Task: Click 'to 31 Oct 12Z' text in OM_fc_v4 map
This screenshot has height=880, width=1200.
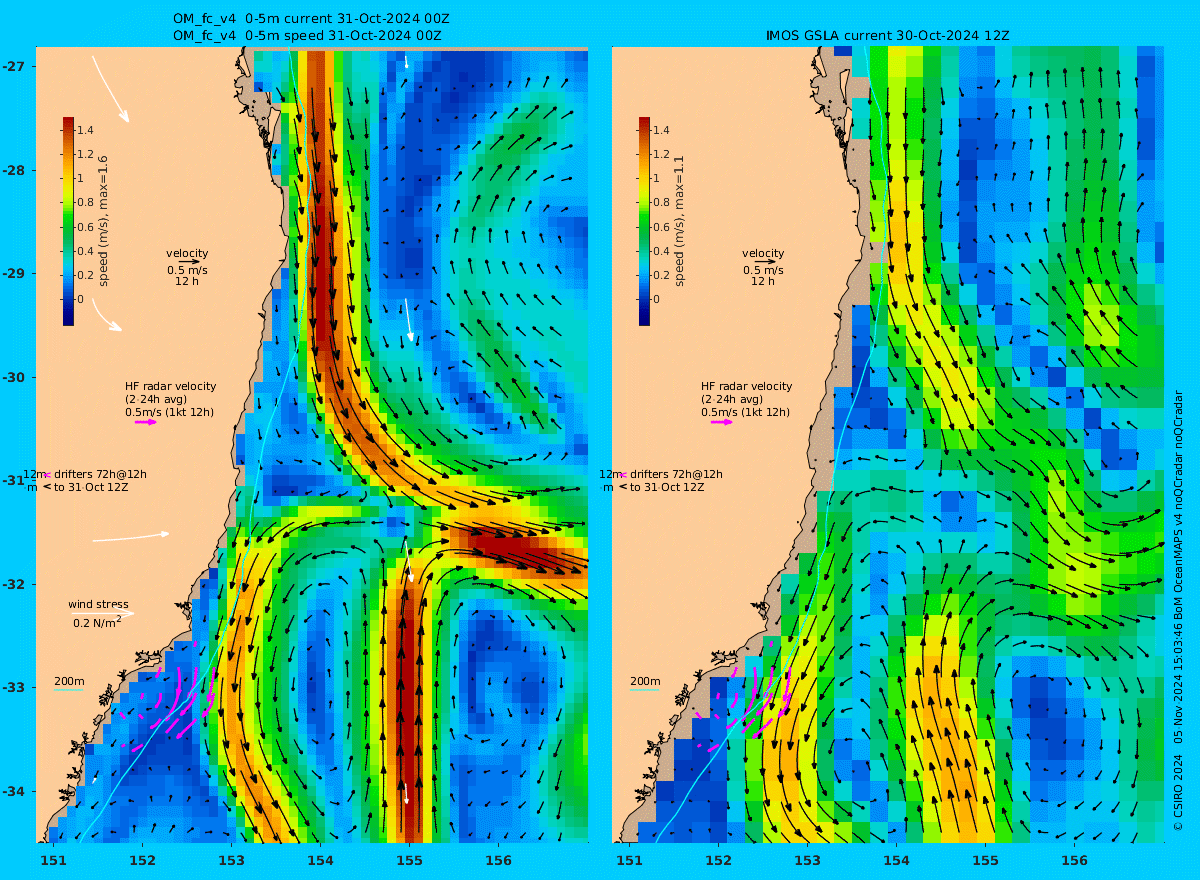Action: coord(91,487)
